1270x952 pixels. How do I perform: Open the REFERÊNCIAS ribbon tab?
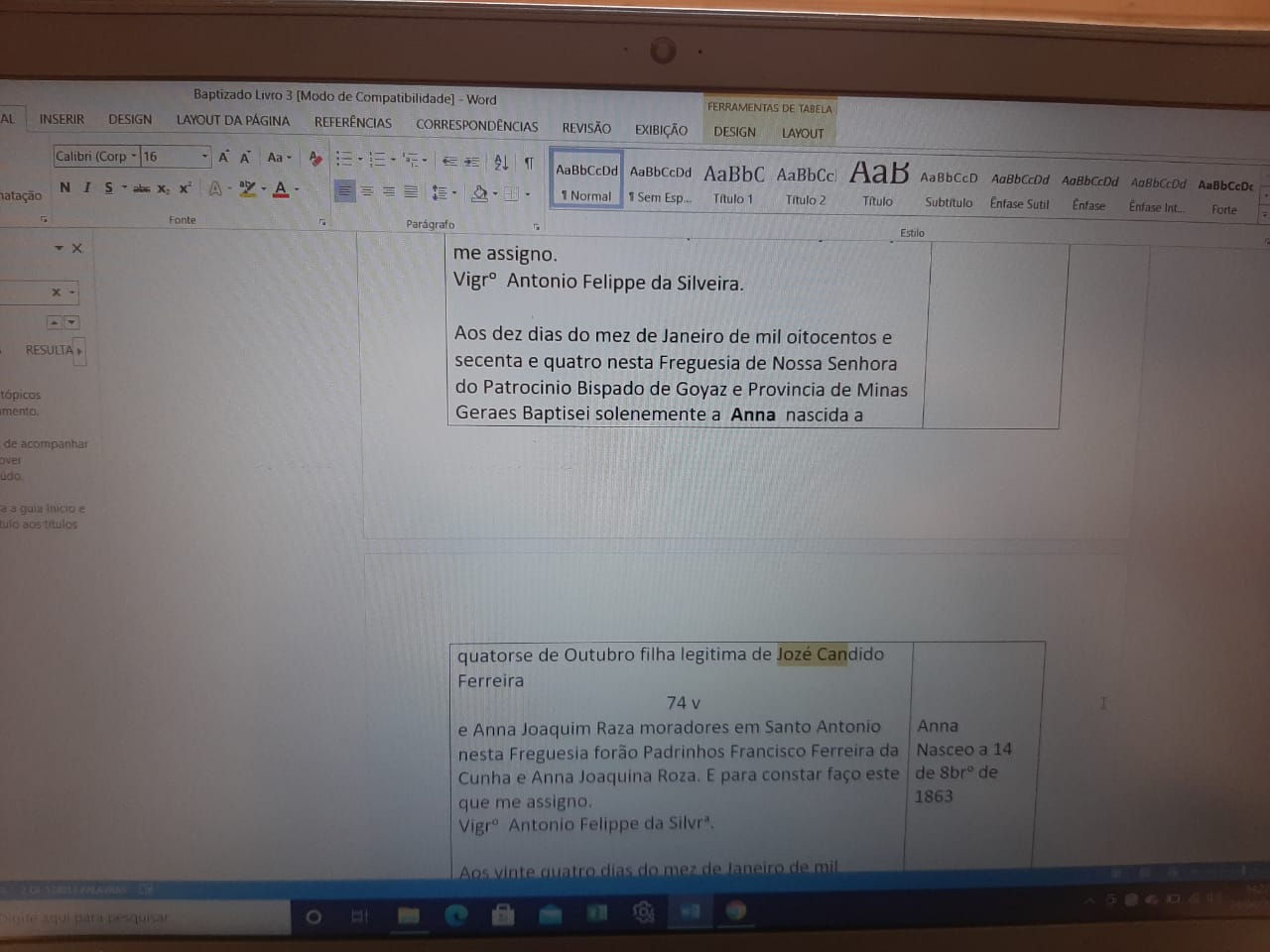click(x=352, y=123)
